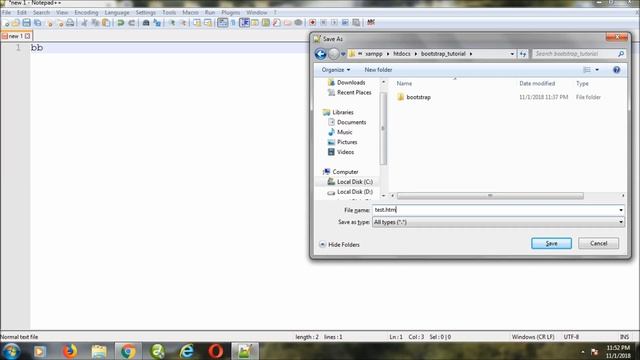
Task: Click bootstrap_tutorial breadcrumb segment
Action: [x=443, y=54]
